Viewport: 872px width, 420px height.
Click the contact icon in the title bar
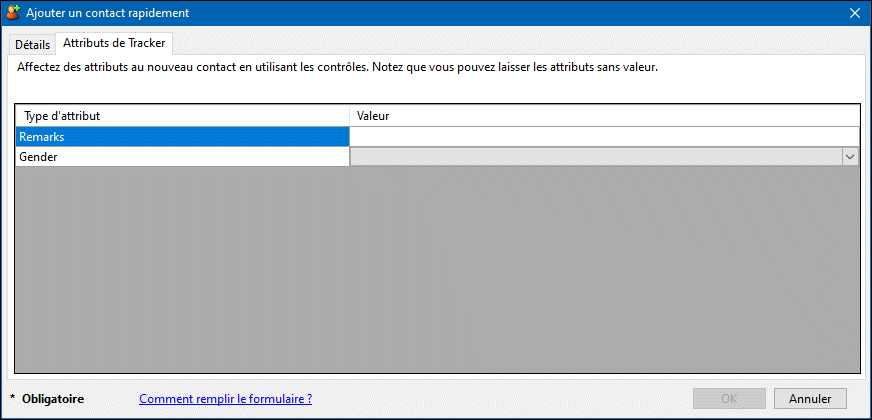[13, 13]
